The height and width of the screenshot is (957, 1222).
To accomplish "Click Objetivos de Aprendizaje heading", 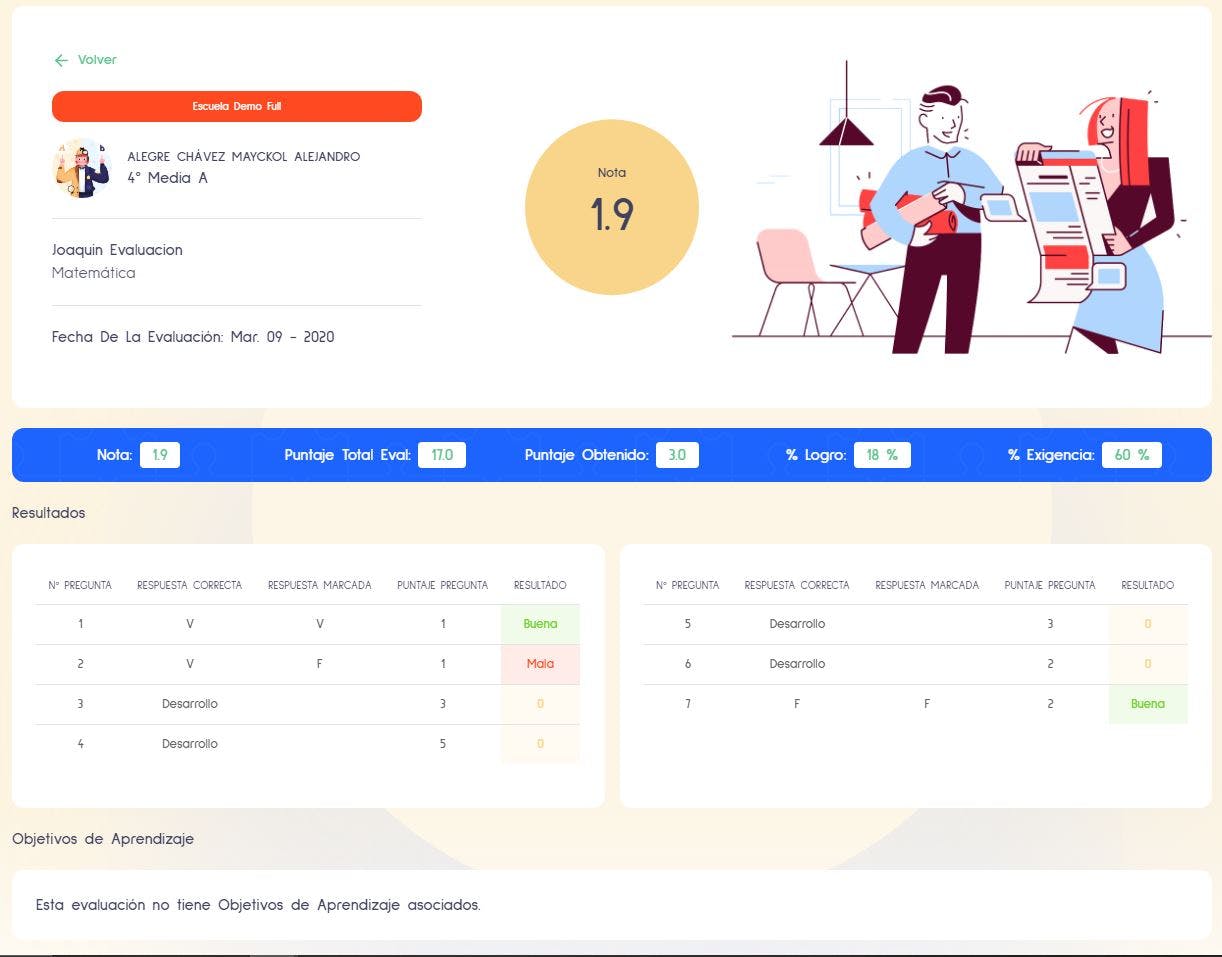I will [103, 839].
